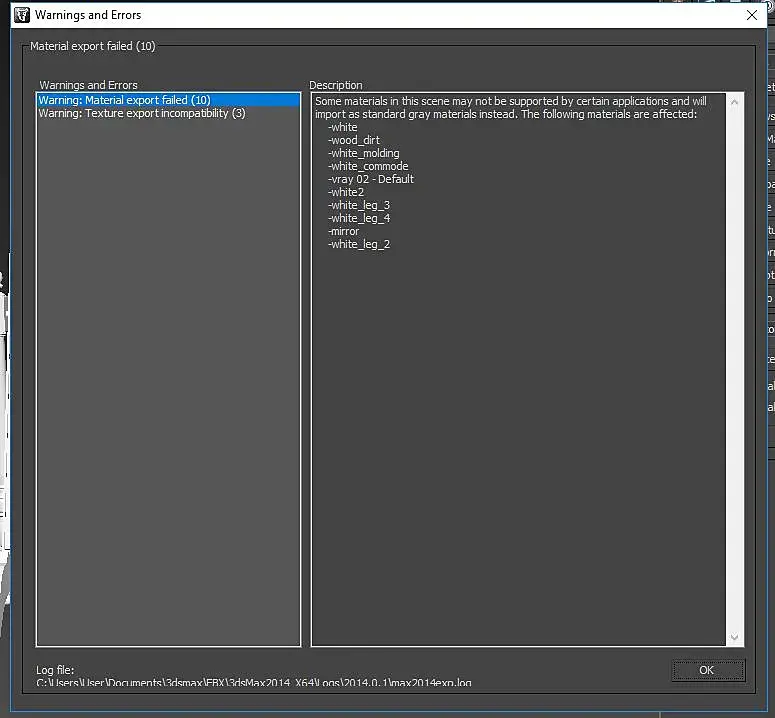This screenshot has height=718, width=775.
Task: Click the log file path text
Action: pyautogui.click(x=254, y=682)
